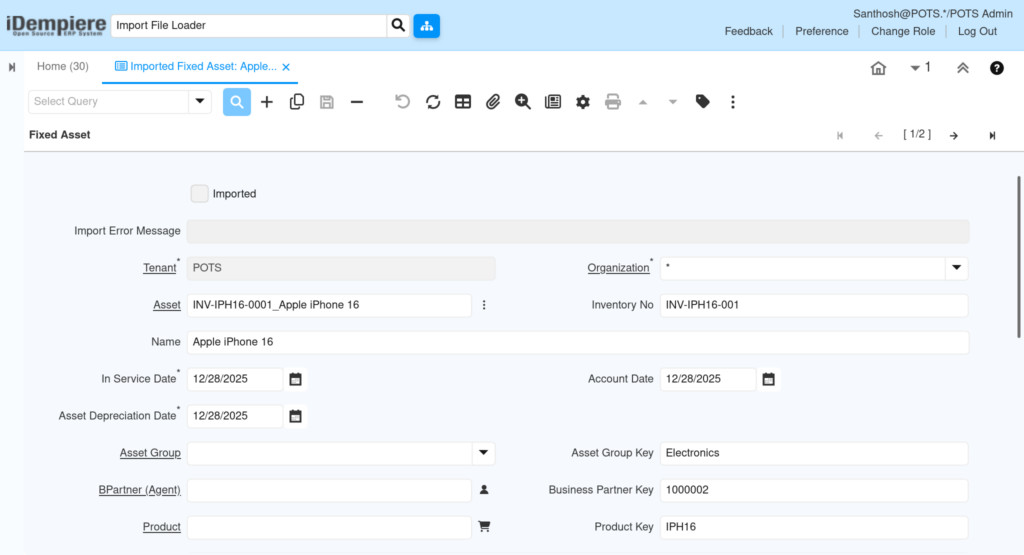The width and height of the screenshot is (1024, 555).
Task: Go to detail record down arrow
Action: point(673,103)
